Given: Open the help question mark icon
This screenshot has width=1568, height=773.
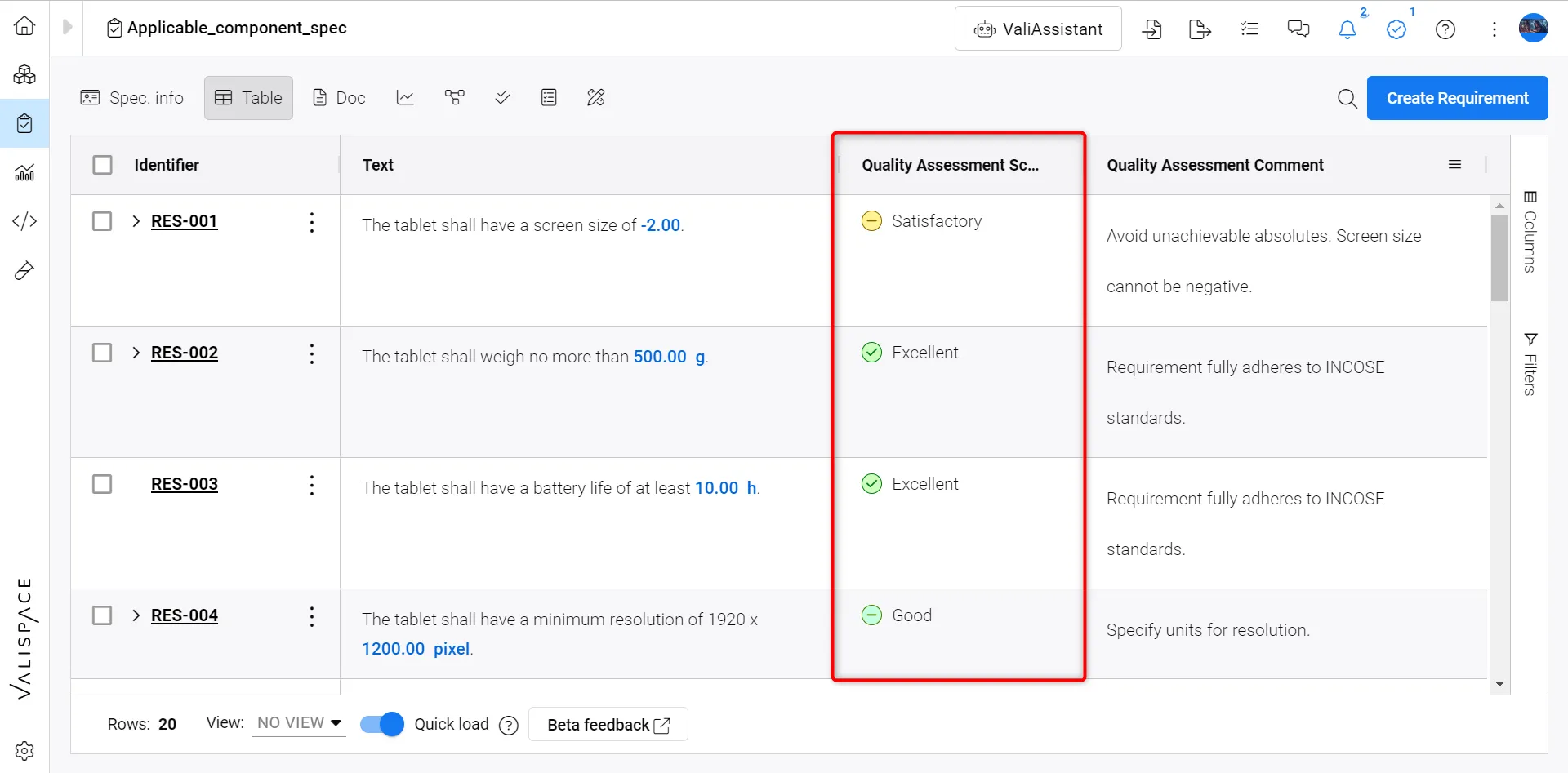Looking at the screenshot, I should (1445, 29).
